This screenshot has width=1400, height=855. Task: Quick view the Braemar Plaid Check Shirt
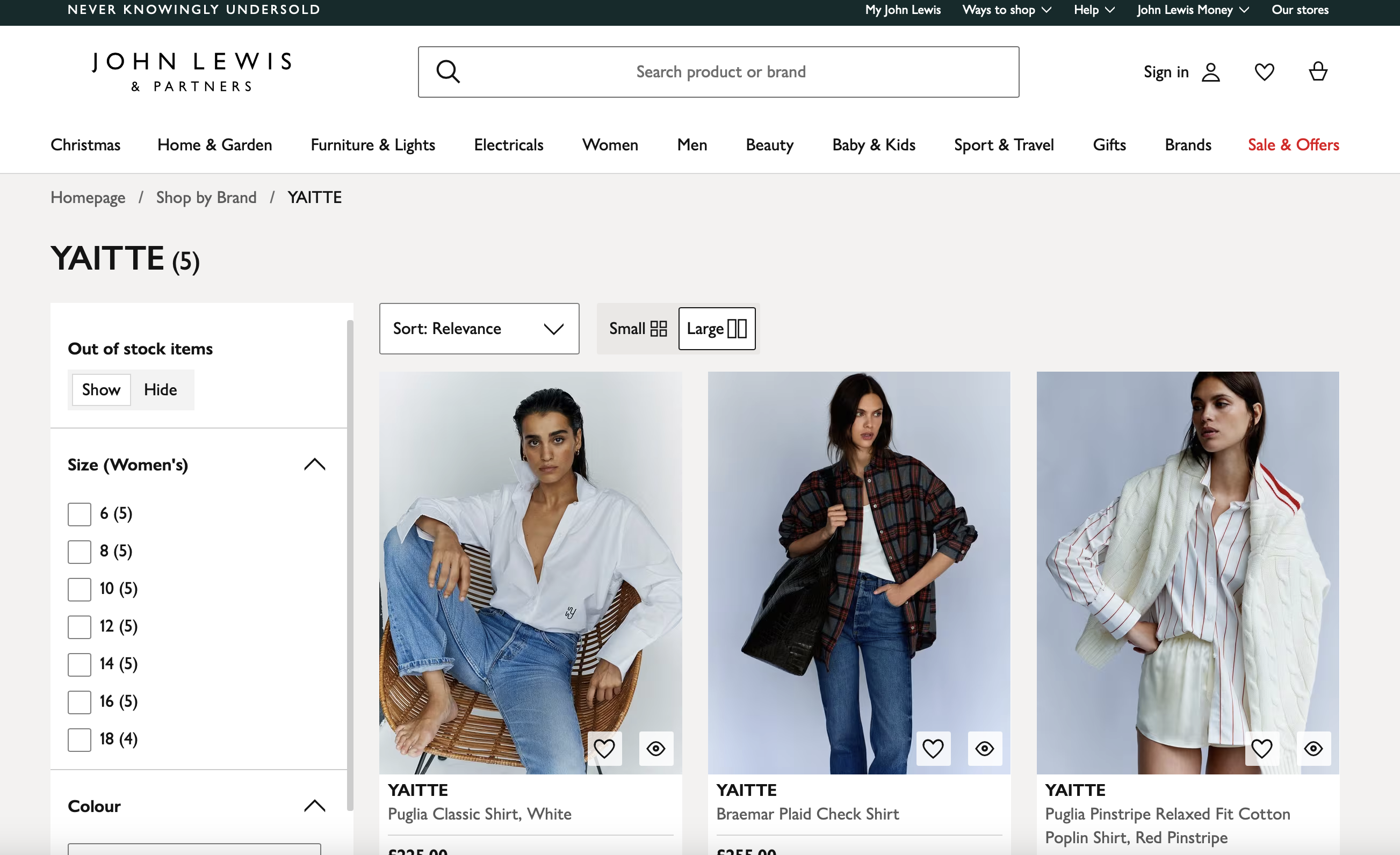[x=985, y=748]
